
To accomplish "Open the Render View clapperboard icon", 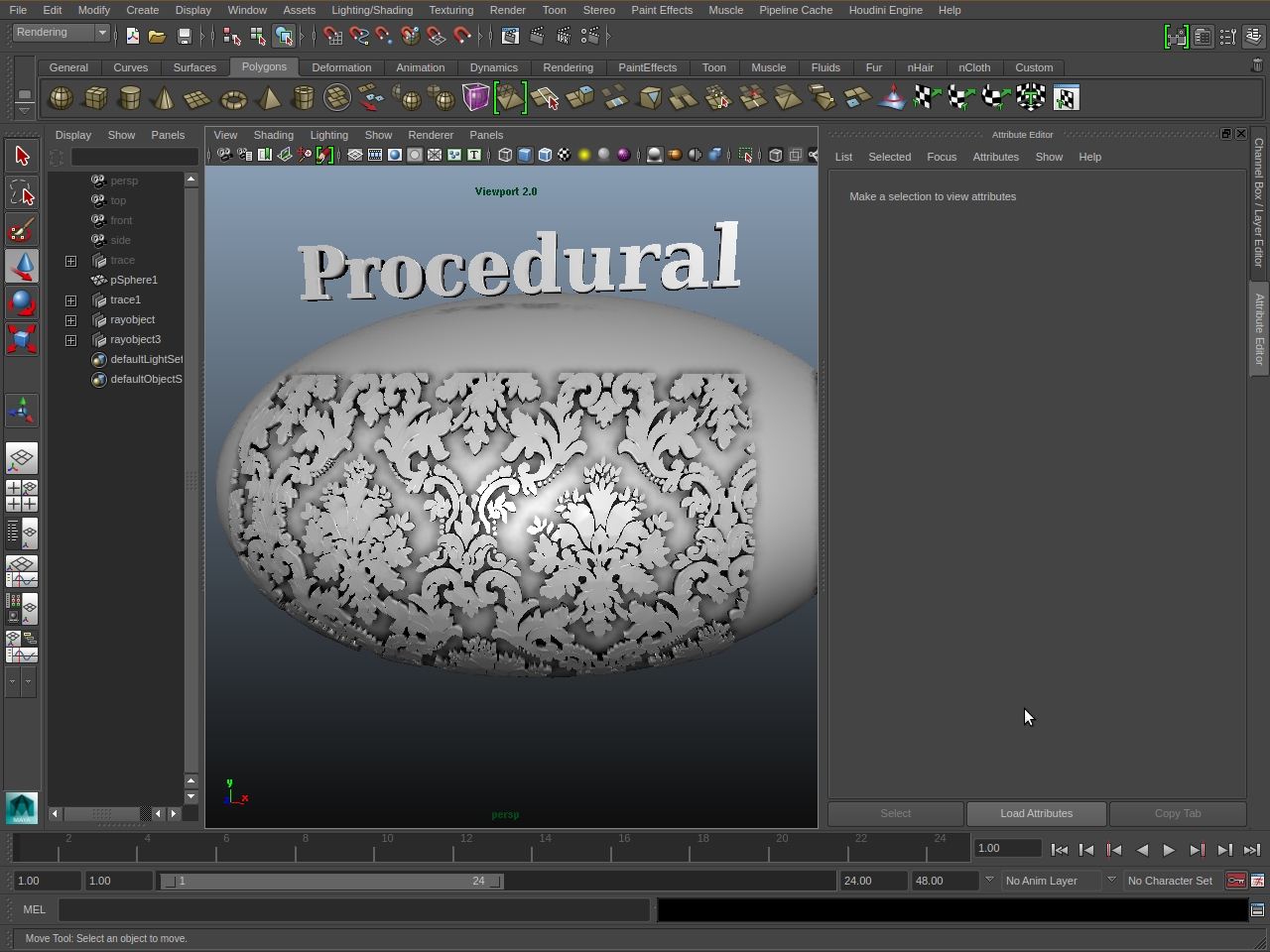I will point(510,36).
